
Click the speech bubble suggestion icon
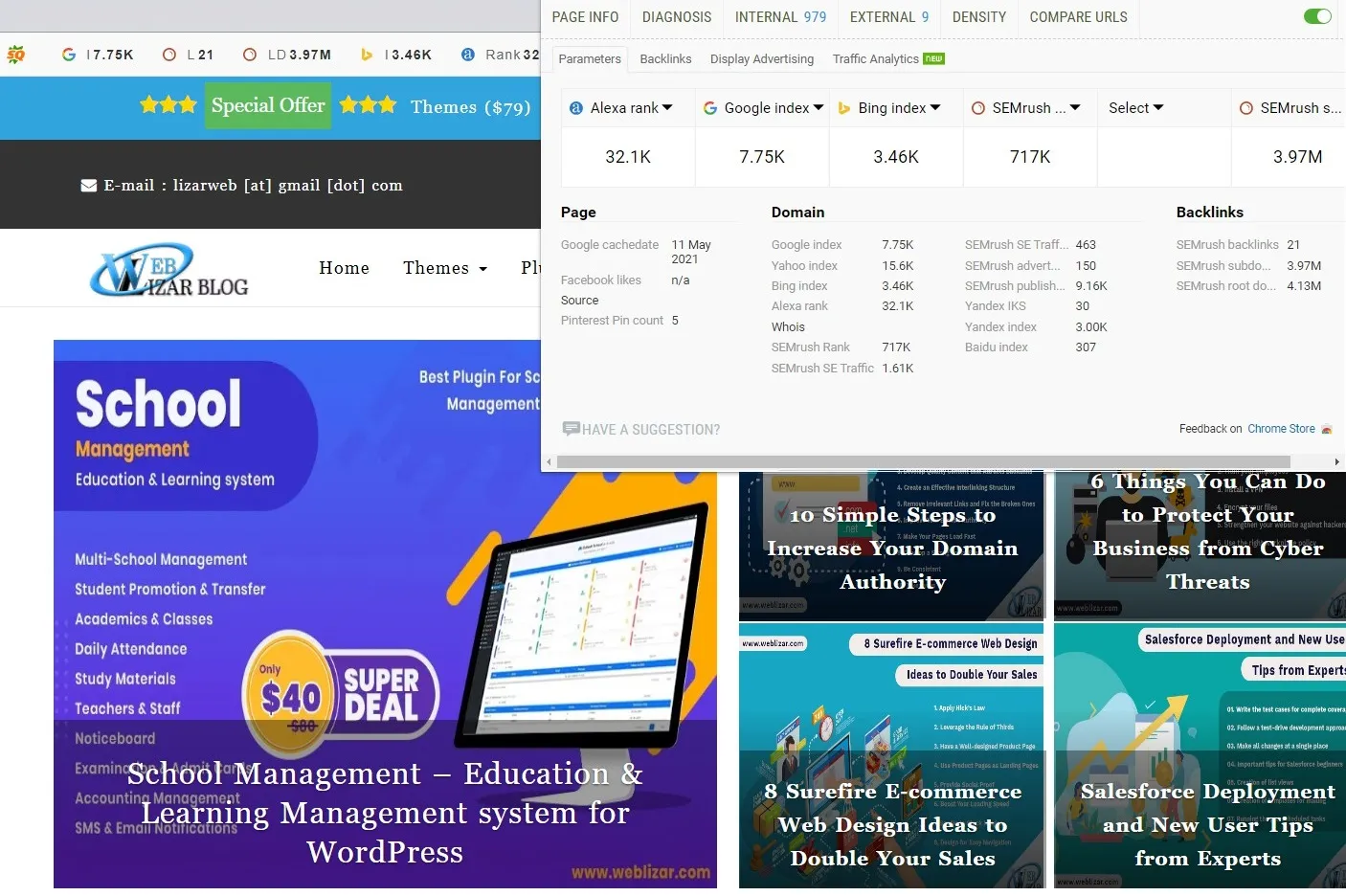click(572, 429)
